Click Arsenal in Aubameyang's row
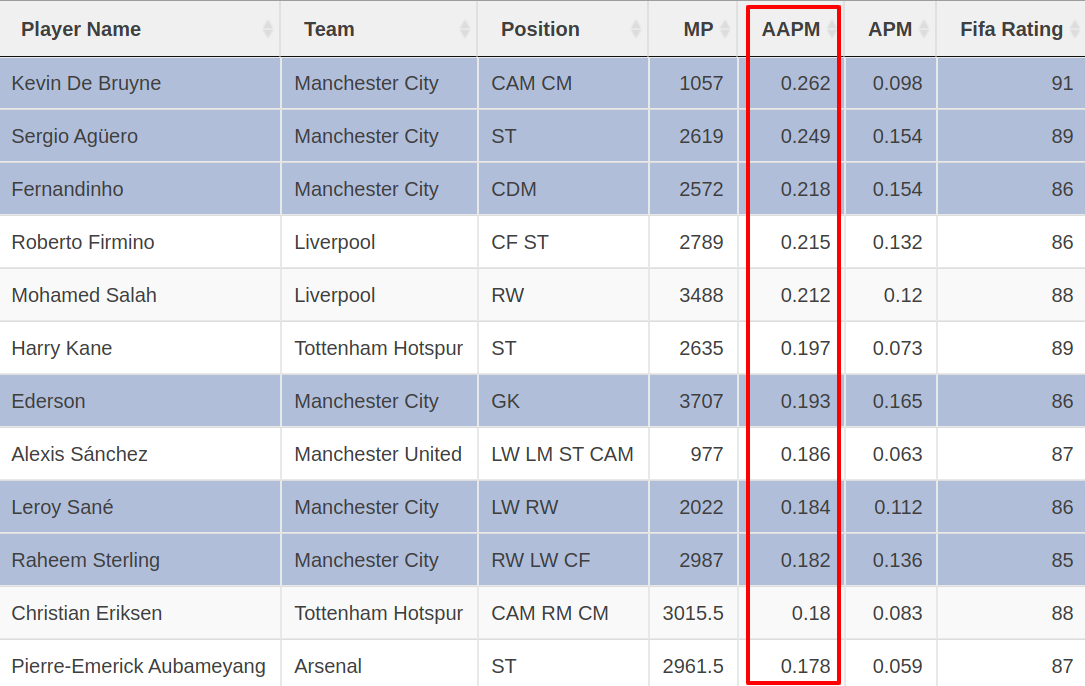 coord(328,666)
